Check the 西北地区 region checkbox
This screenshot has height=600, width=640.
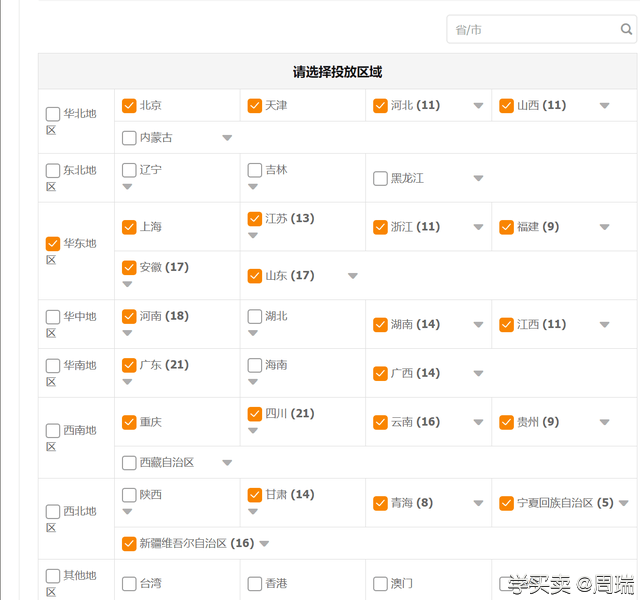tap(53, 511)
